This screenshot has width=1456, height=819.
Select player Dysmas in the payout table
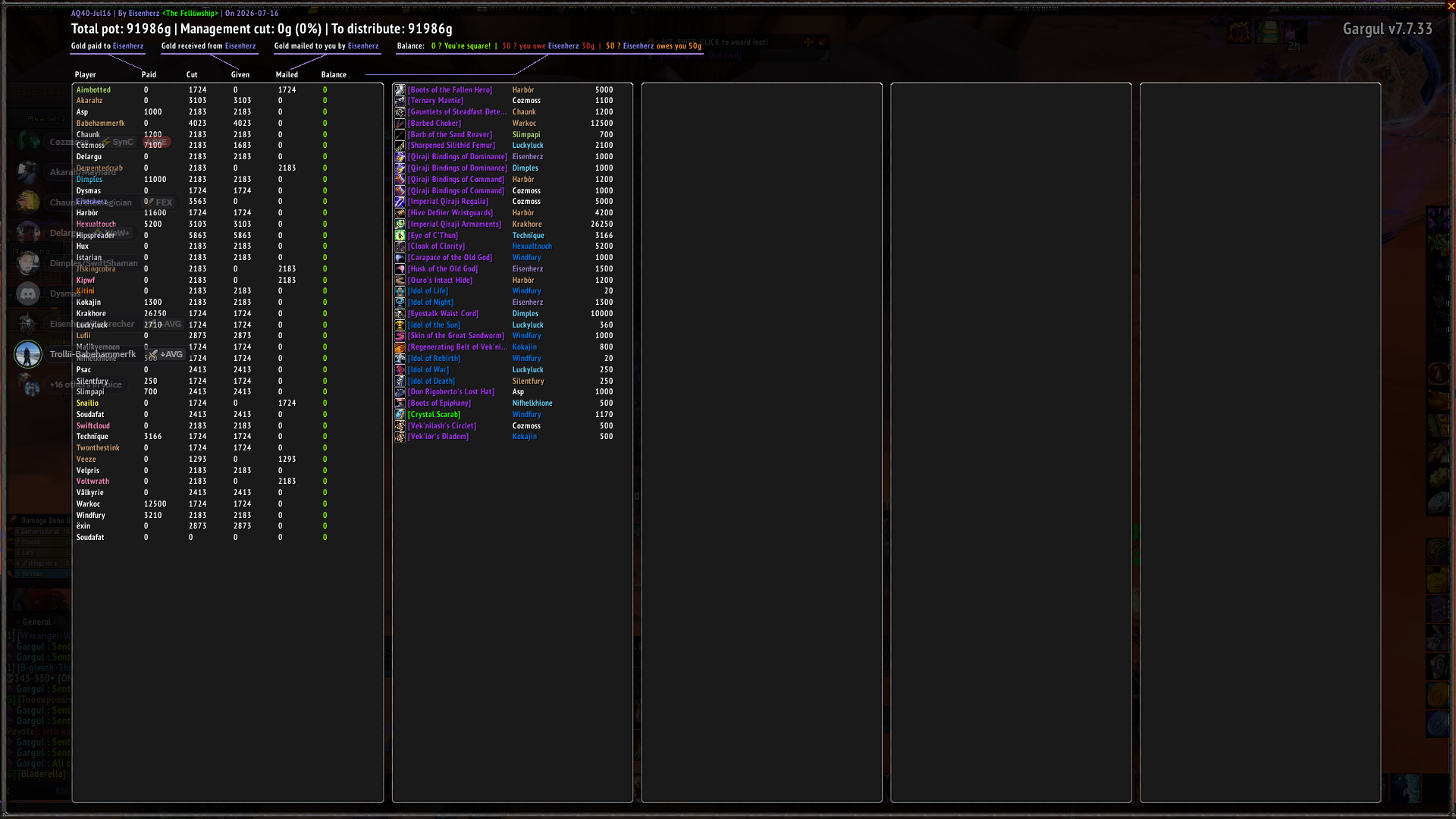click(89, 191)
